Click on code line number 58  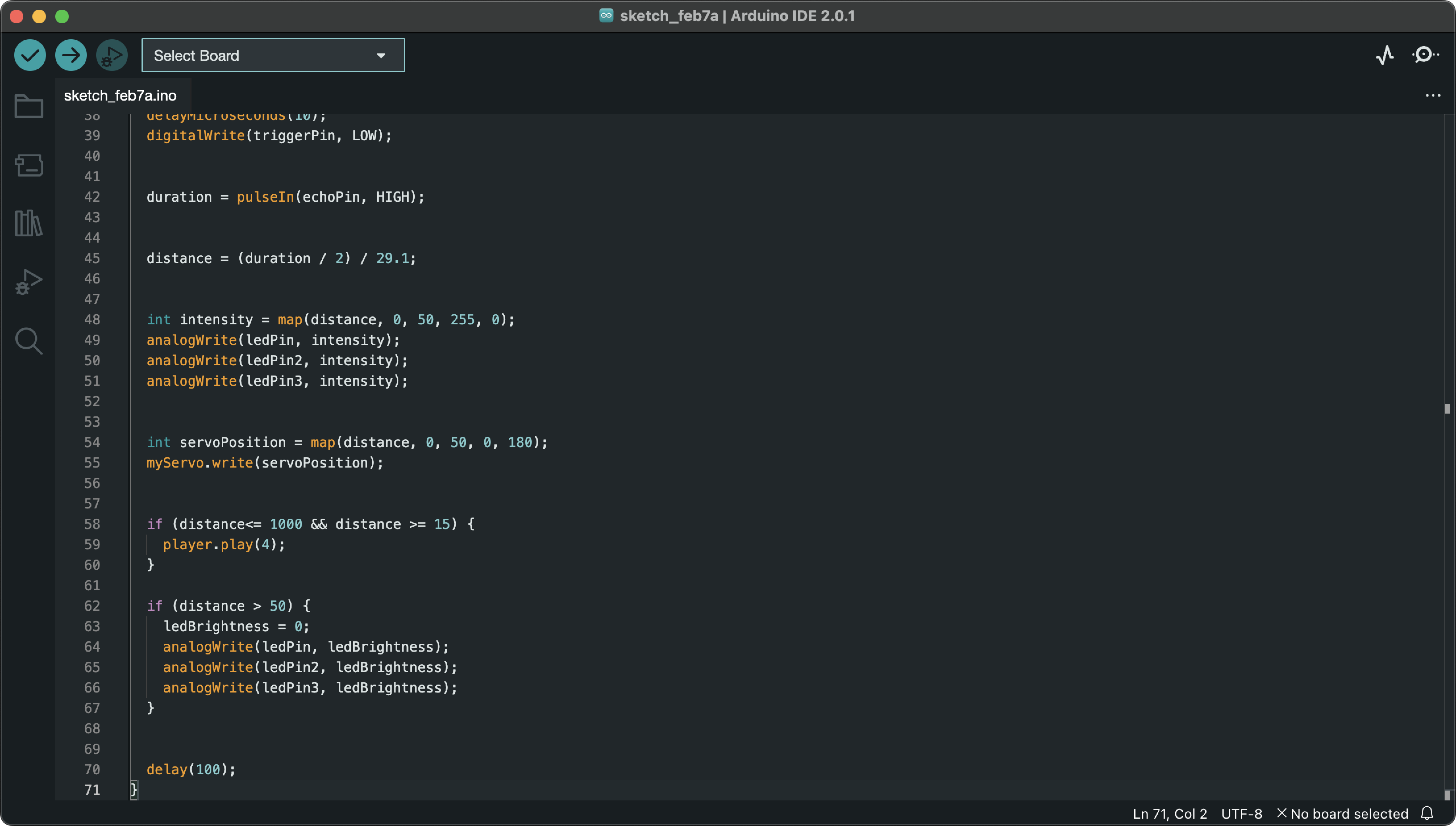point(92,523)
